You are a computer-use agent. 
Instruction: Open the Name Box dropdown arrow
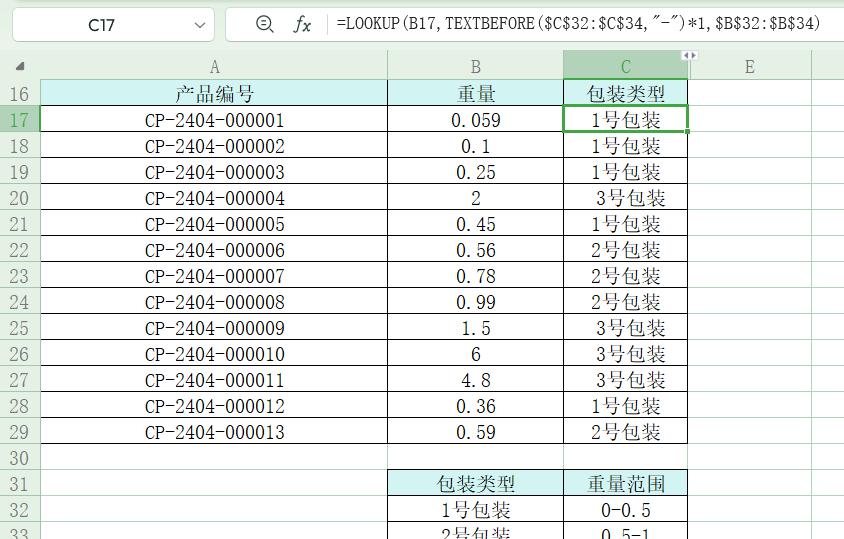tap(200, 25)
